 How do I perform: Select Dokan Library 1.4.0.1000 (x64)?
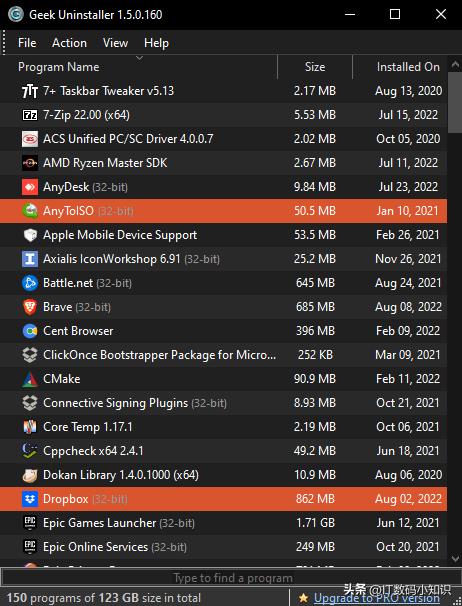click(x=223, y=475)
